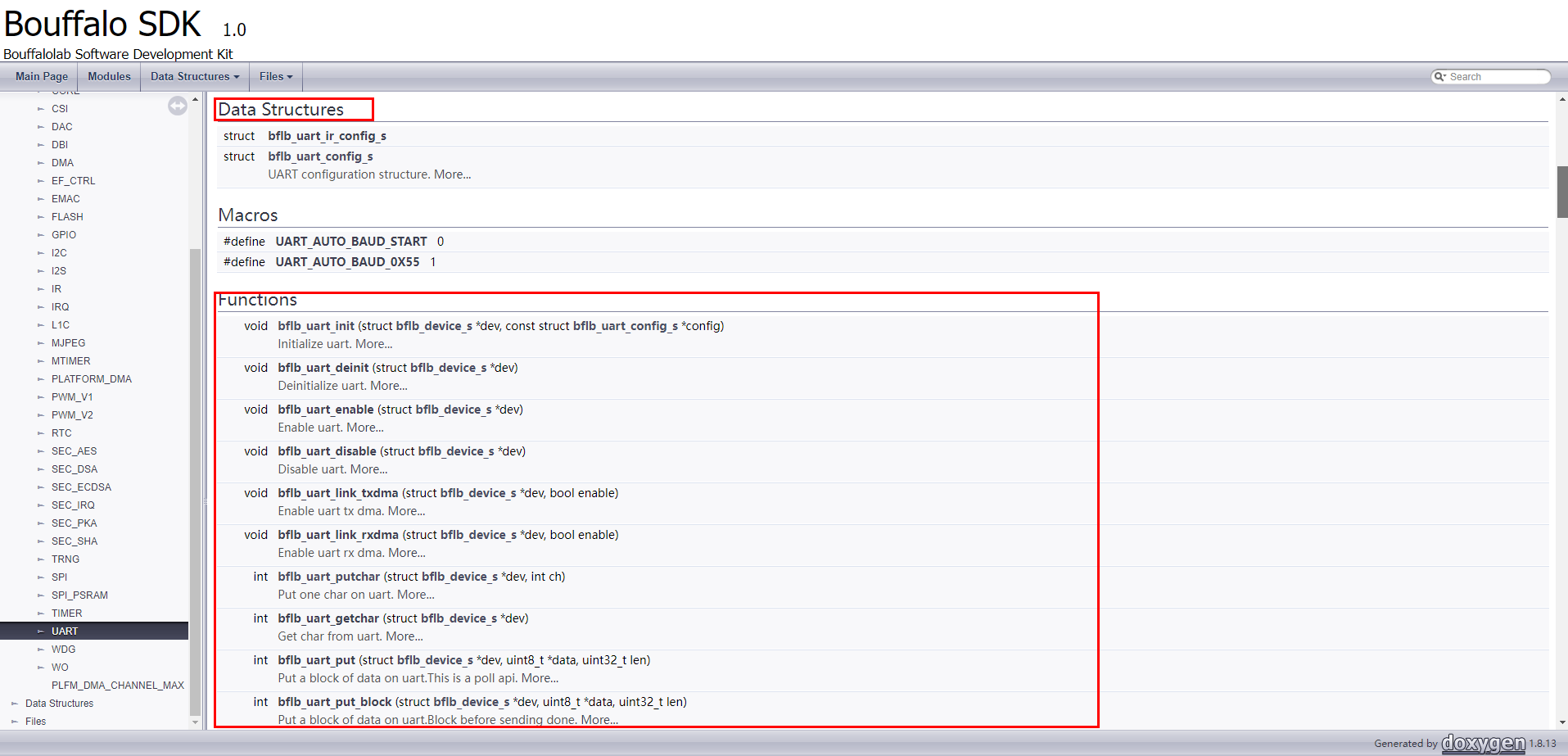Viewport: 1568px width, 756px height.
Task: Expand the GPIO tree node arrow
Action: [41, 235]
